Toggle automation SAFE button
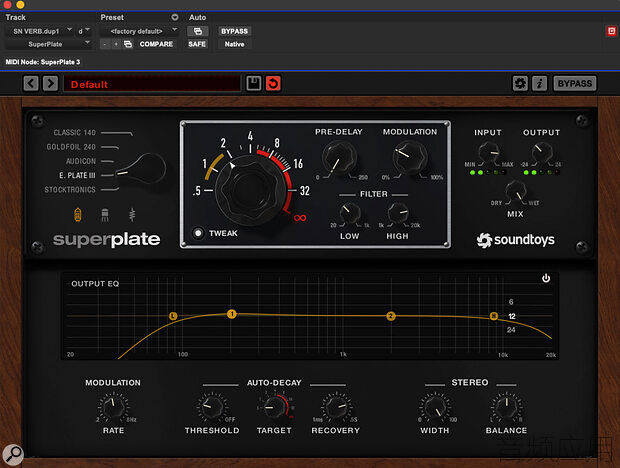This screenshot has height=468, width=620. (x=197, y=44)
